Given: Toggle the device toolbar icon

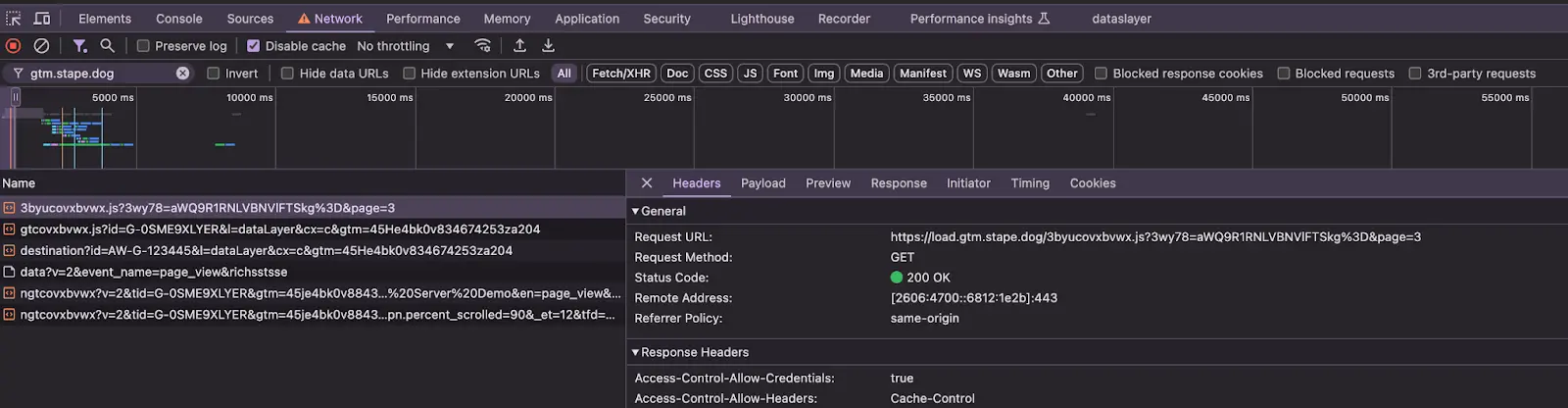Looking at the screenshot, I should click(42, 19).
